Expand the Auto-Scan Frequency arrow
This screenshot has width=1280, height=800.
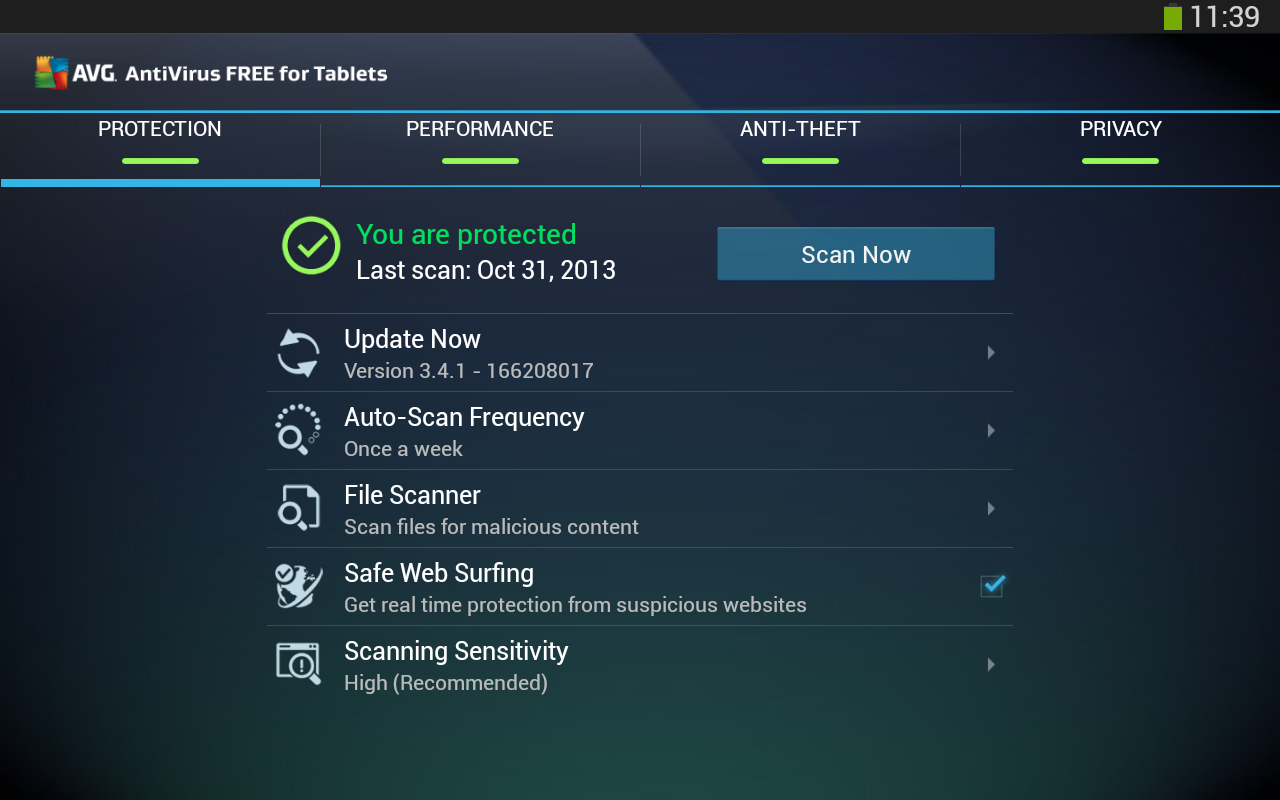point(991,430)
